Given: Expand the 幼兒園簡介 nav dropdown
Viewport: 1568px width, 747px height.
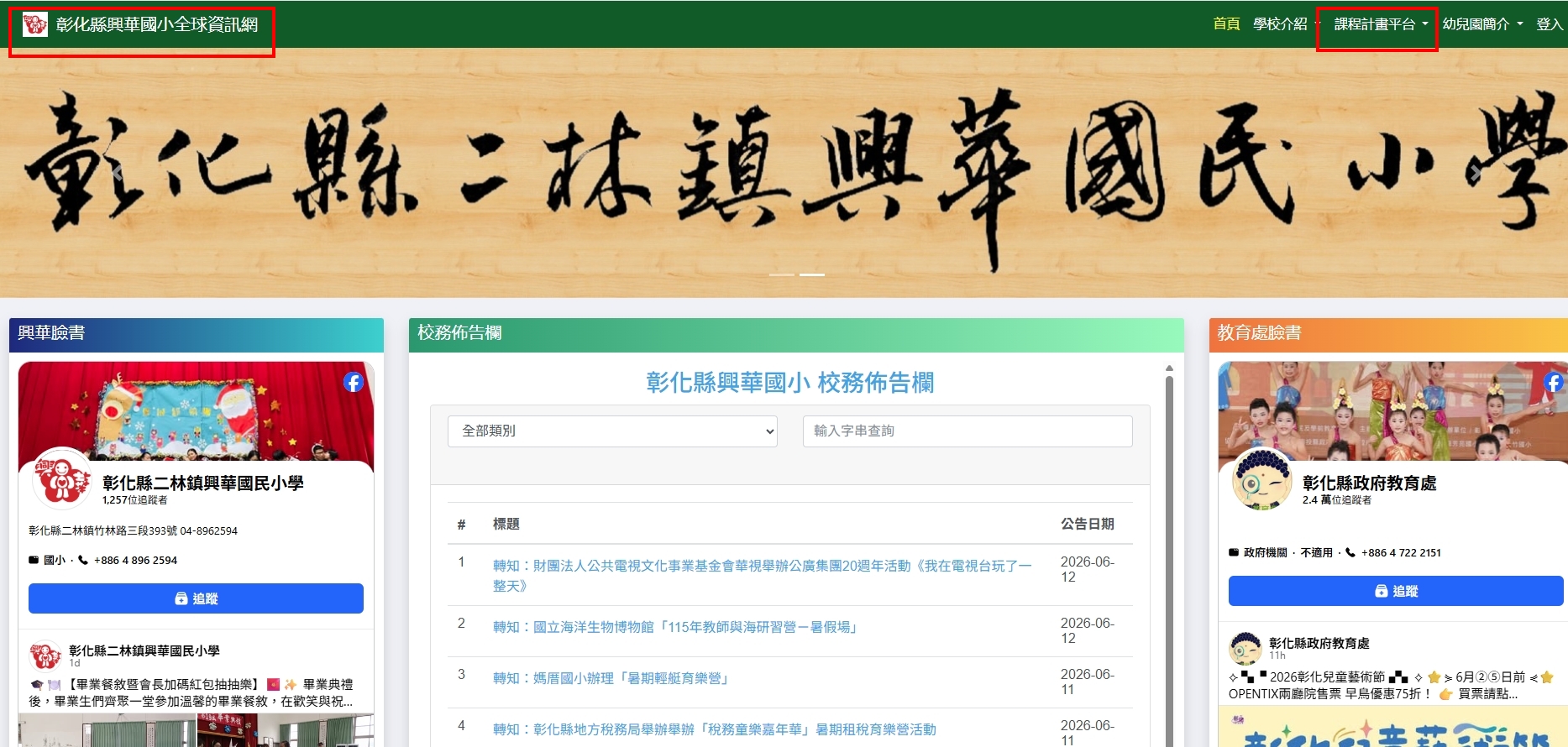Looking at the screenshot, I should click(1482, 24).
